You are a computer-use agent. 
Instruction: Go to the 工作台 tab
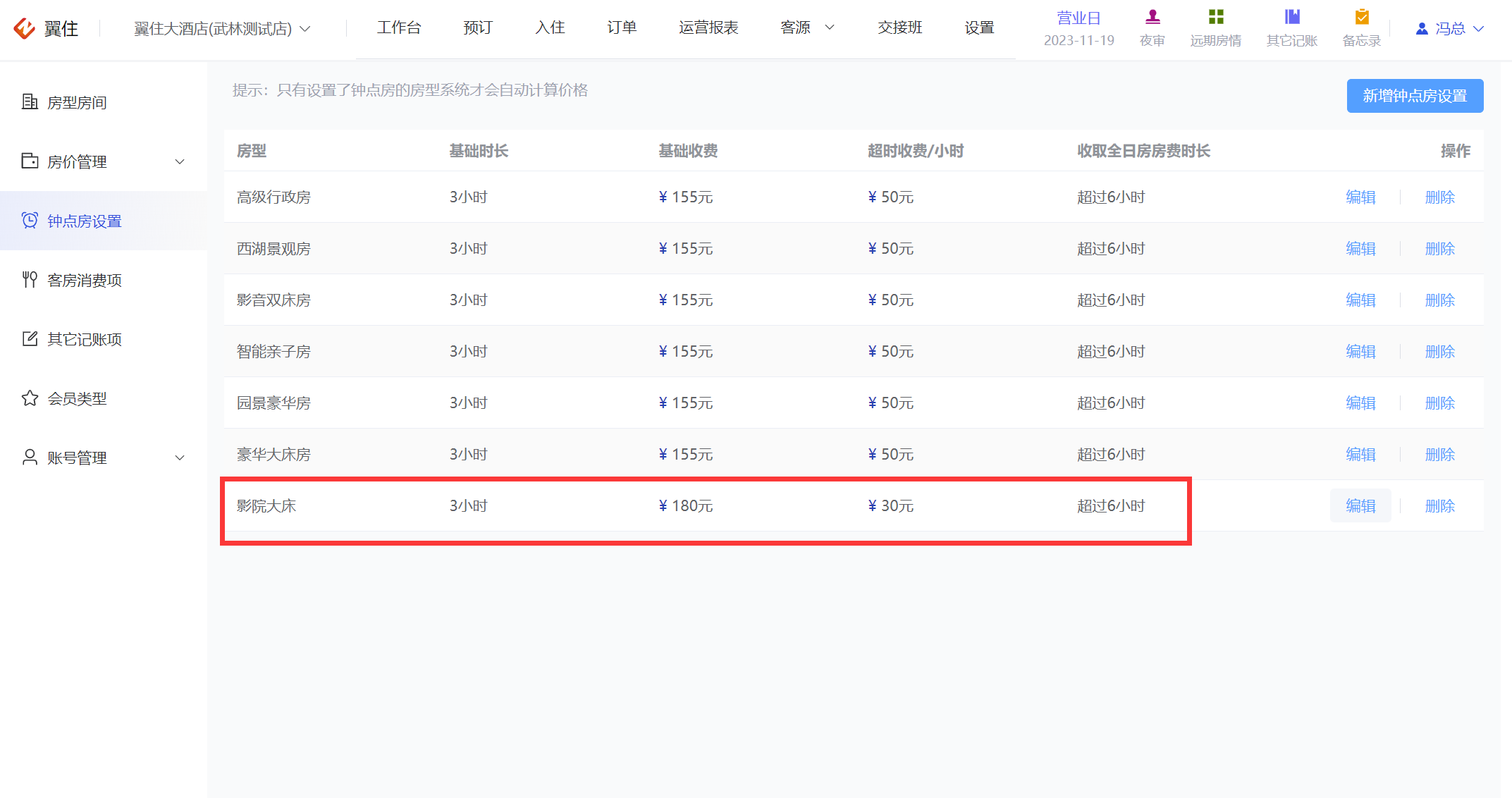[x=399, y=27]
